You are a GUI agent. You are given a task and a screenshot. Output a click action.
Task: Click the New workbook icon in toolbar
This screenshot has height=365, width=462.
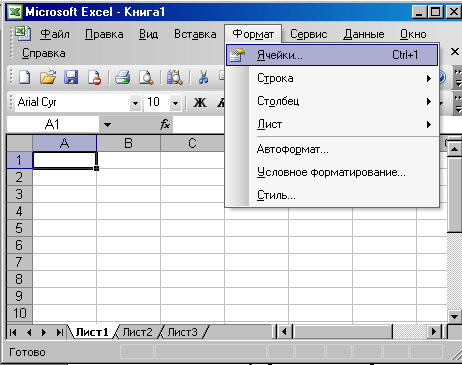pos(25,77)
